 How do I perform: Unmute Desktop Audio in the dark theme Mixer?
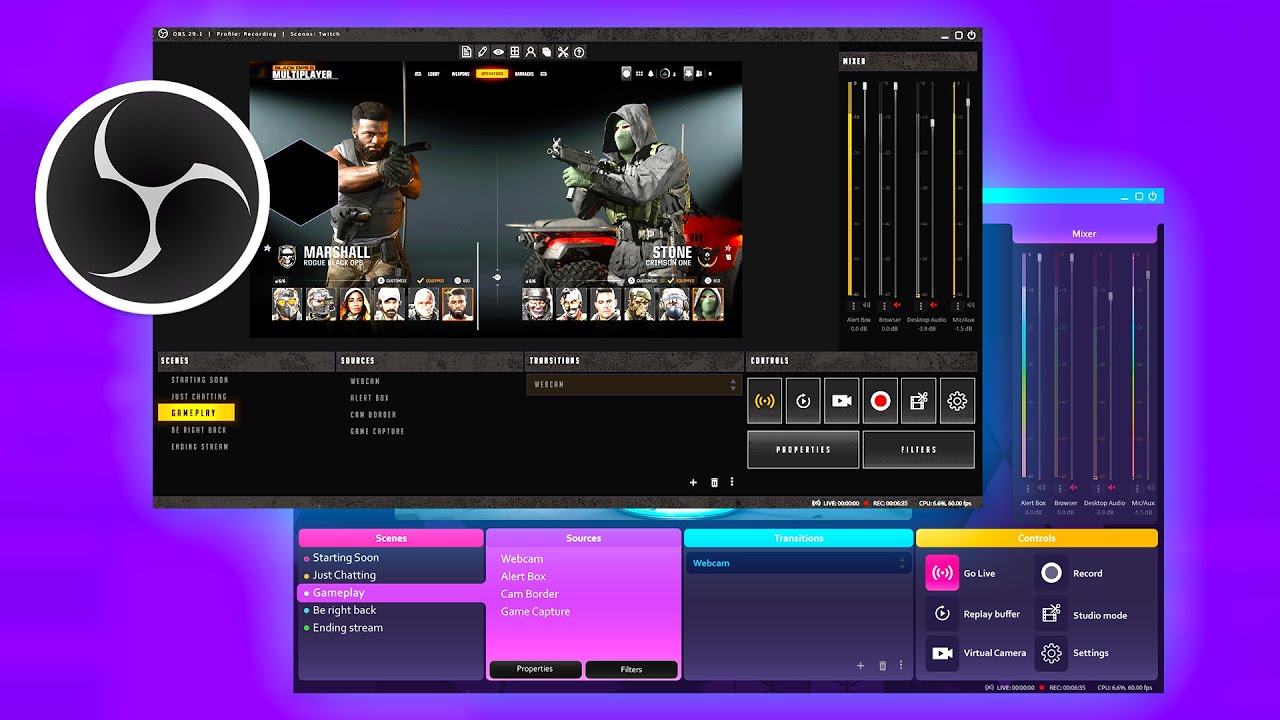[x=933, y=305]
